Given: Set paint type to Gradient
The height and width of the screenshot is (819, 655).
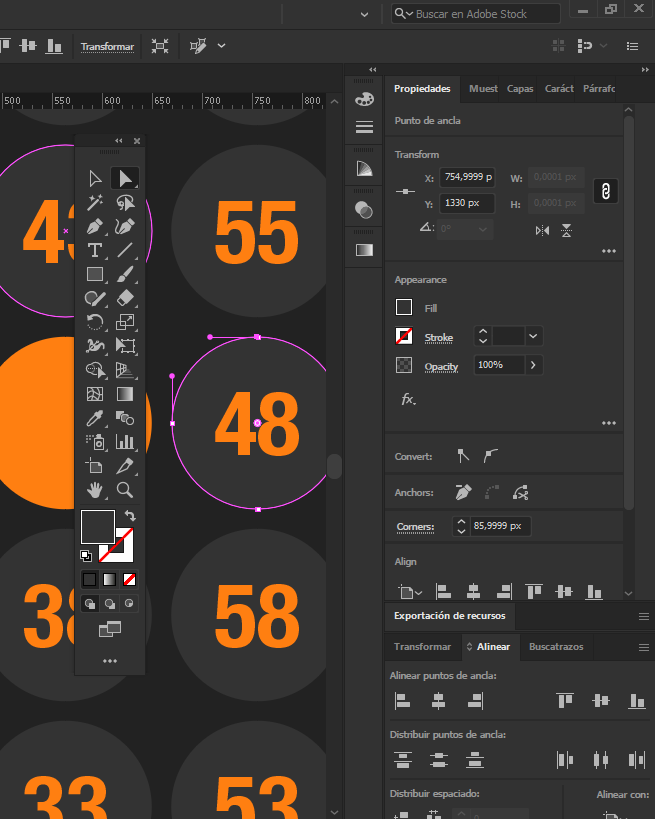Looking at the screenshot, I should (110, 579).
